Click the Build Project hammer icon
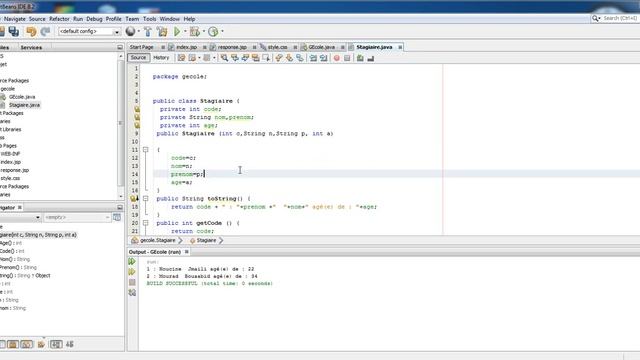Image resolution: width=640 pixels, height=360 pixels. pyautogui.click(x=148, y=31)
